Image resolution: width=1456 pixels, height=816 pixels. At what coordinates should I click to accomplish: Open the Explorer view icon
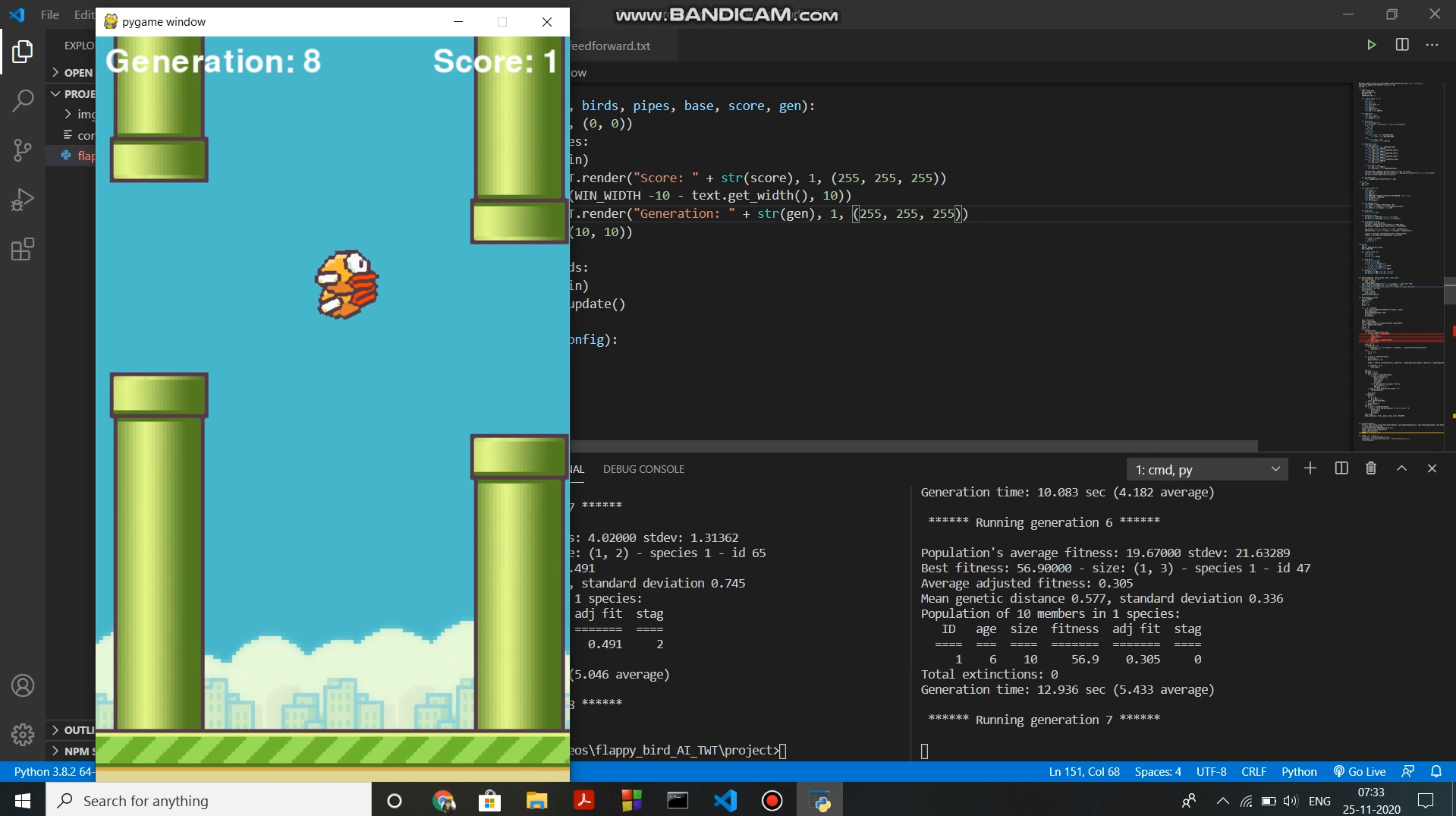pyautogui.click(x=23, y=52)
